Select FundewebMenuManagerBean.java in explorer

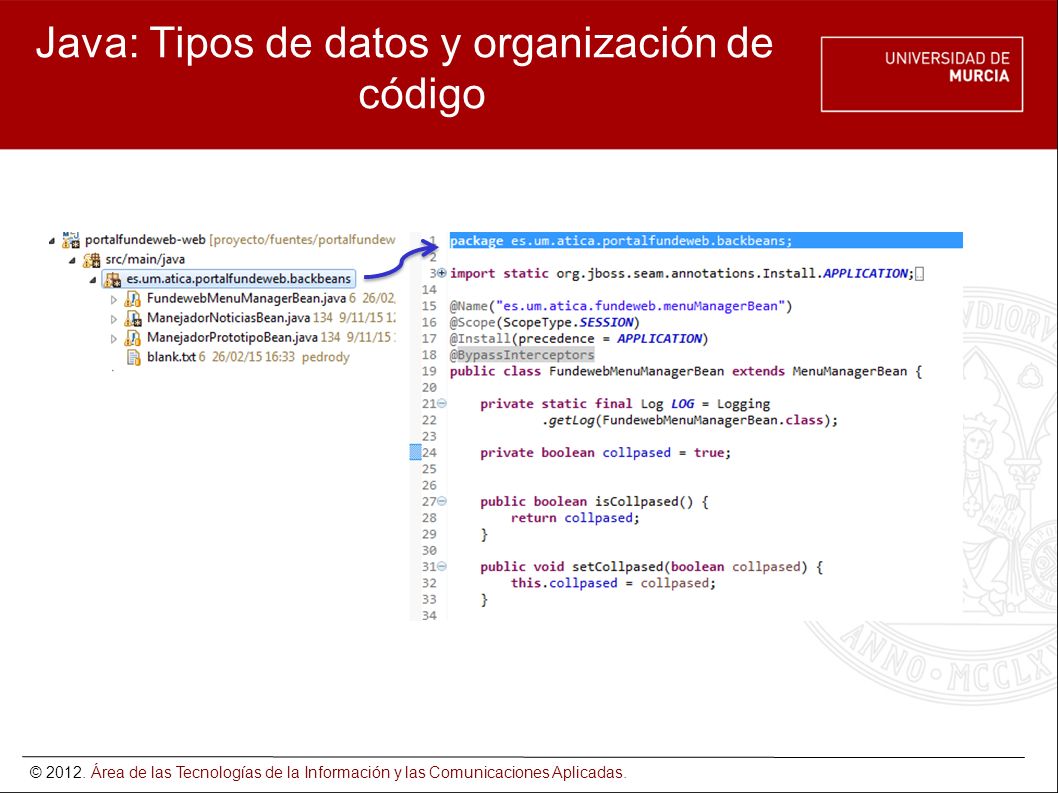(246, 298)
